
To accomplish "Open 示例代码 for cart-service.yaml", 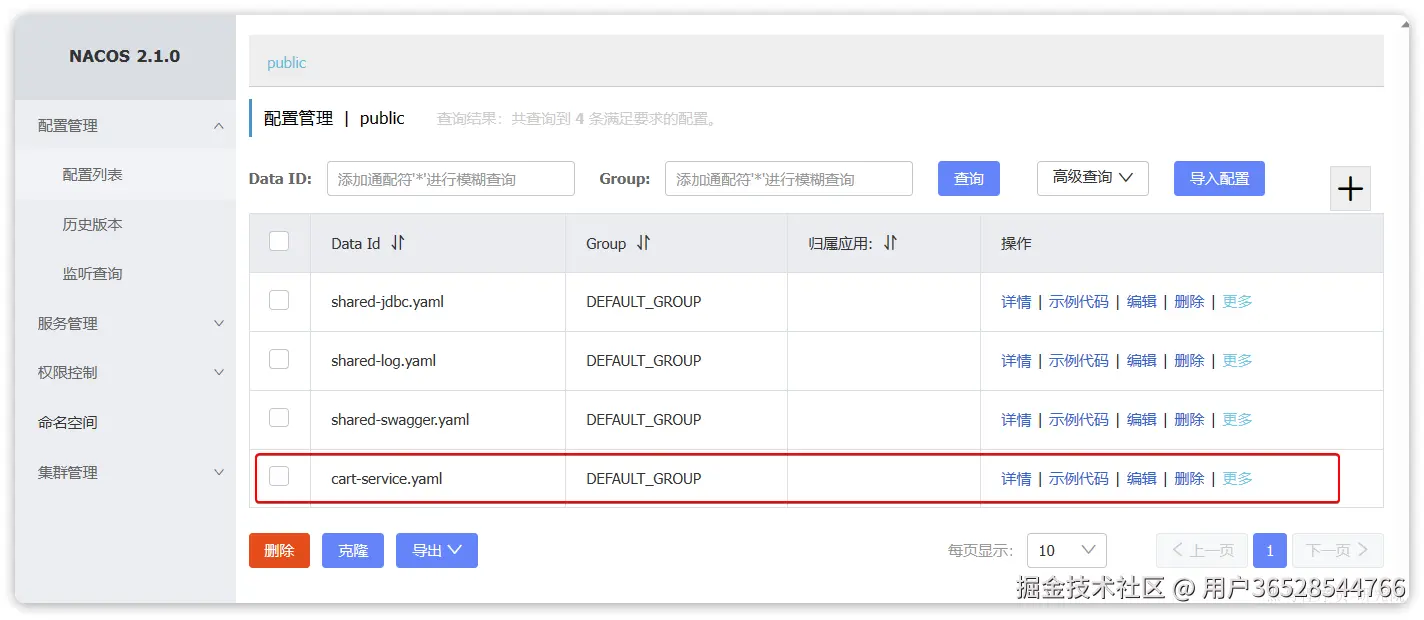I will point(1079,479).
